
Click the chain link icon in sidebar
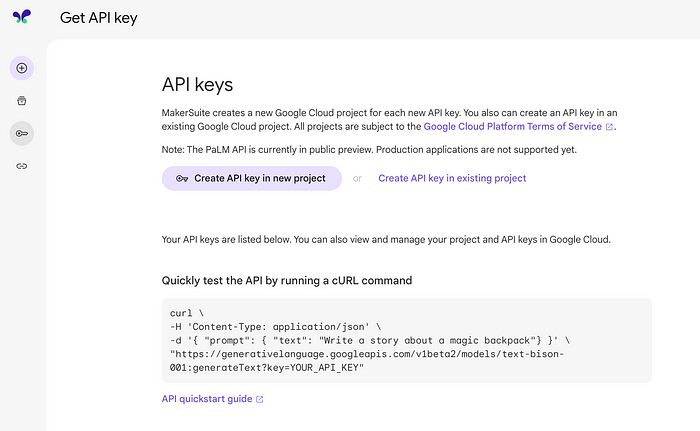[x=22, y=166]
